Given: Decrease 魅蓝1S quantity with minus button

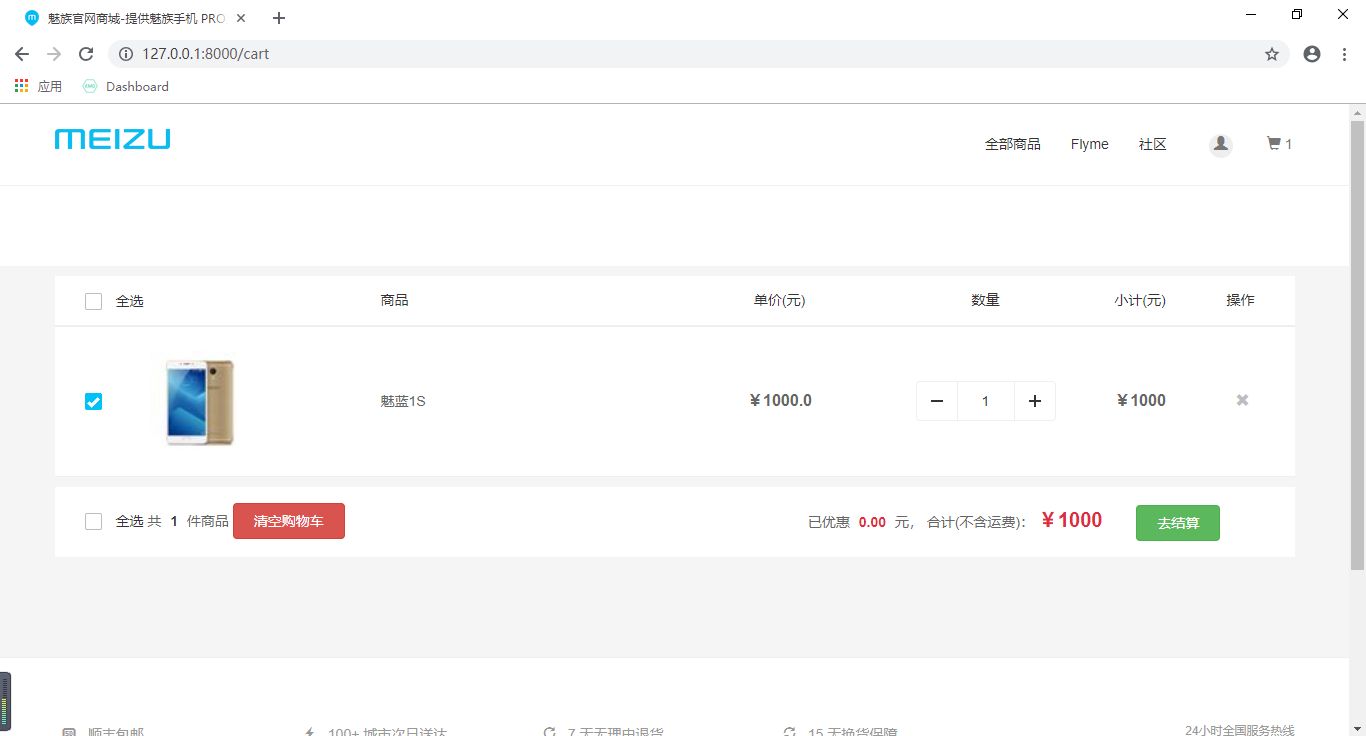Looking at the screenshot, I should point(937,401).
